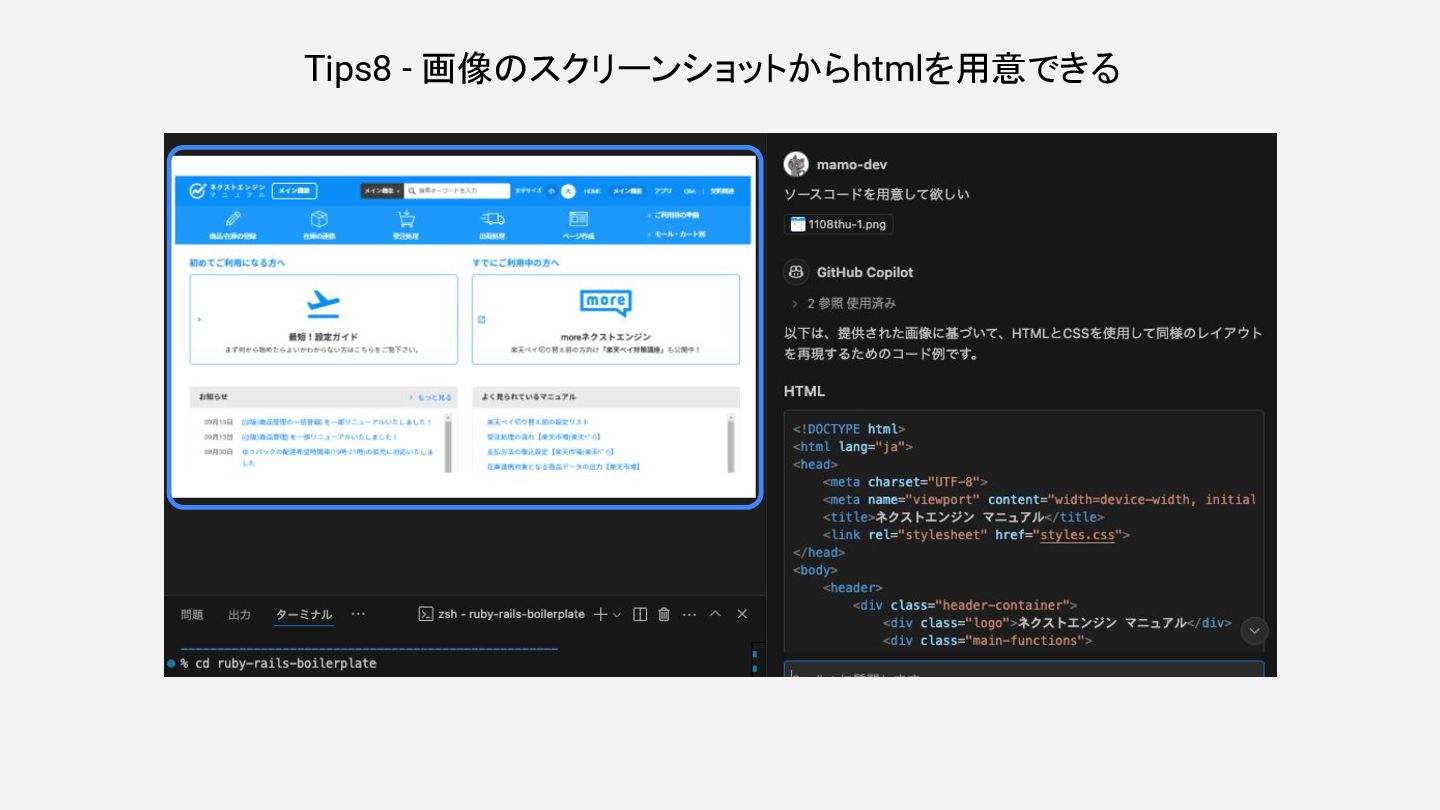Click the 08月30日 ゆうパック news link
Viewport: 1440px width, 810px height.
[337, 457]
